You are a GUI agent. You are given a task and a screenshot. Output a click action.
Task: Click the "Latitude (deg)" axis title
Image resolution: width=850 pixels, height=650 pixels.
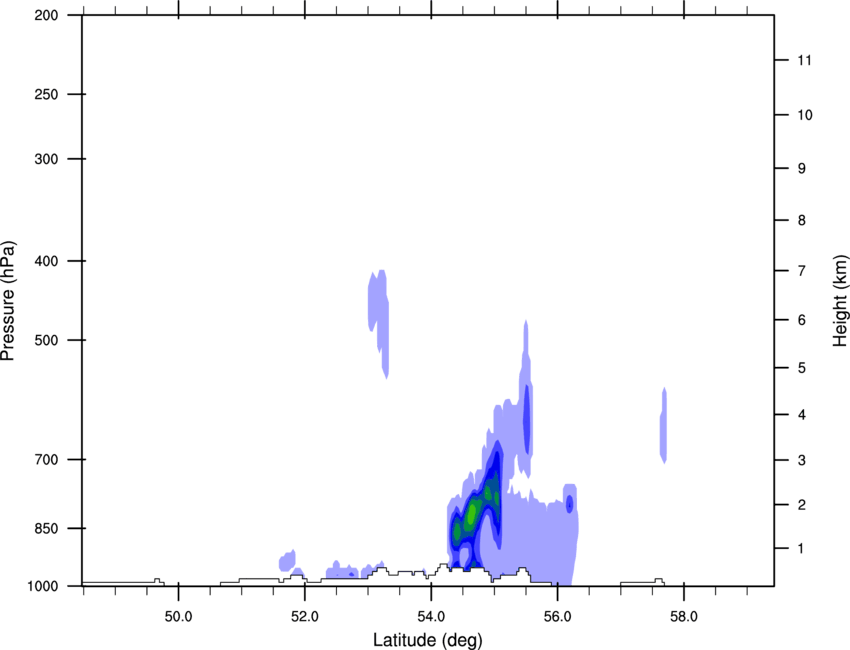tap(427, 640)
